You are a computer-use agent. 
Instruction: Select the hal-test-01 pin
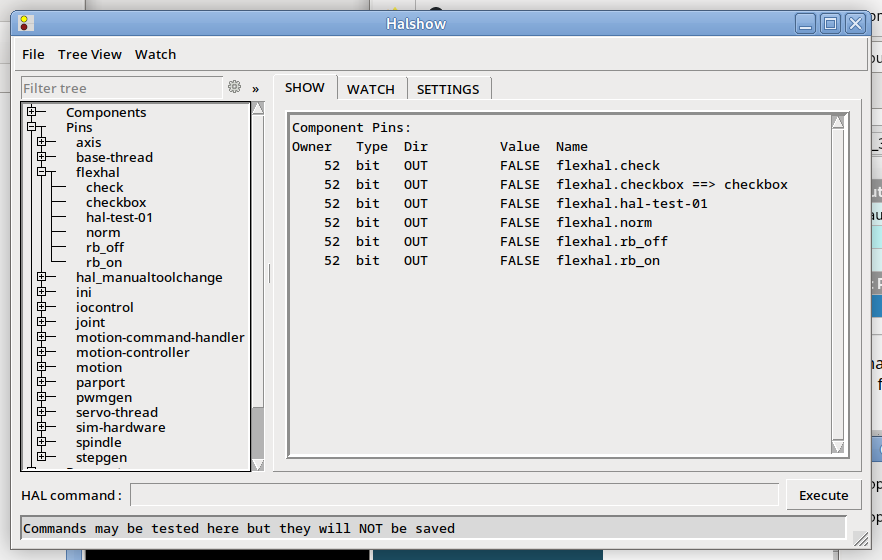coord(119,217)
